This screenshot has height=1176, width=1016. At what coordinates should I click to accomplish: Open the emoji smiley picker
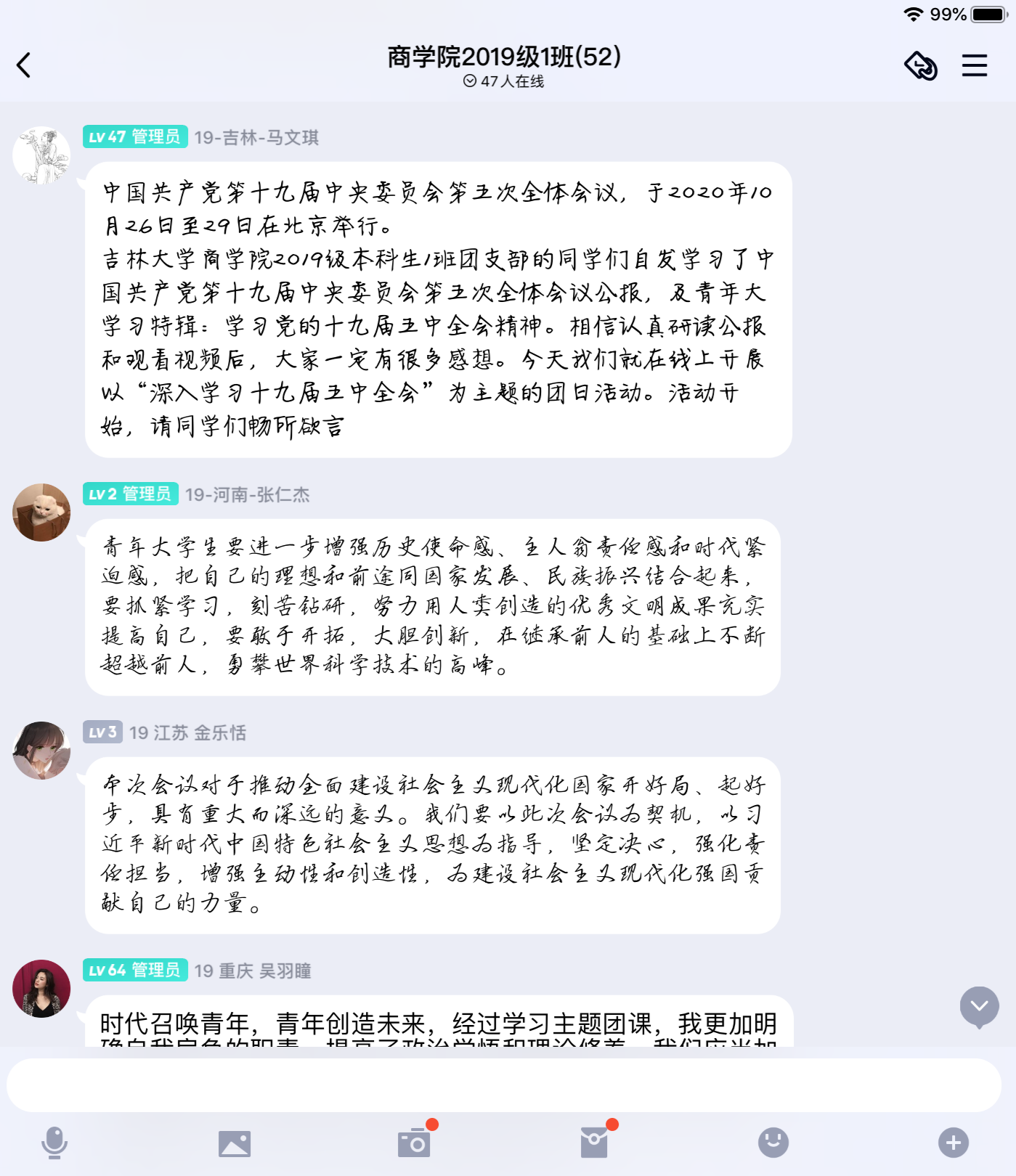(773, 1143)
